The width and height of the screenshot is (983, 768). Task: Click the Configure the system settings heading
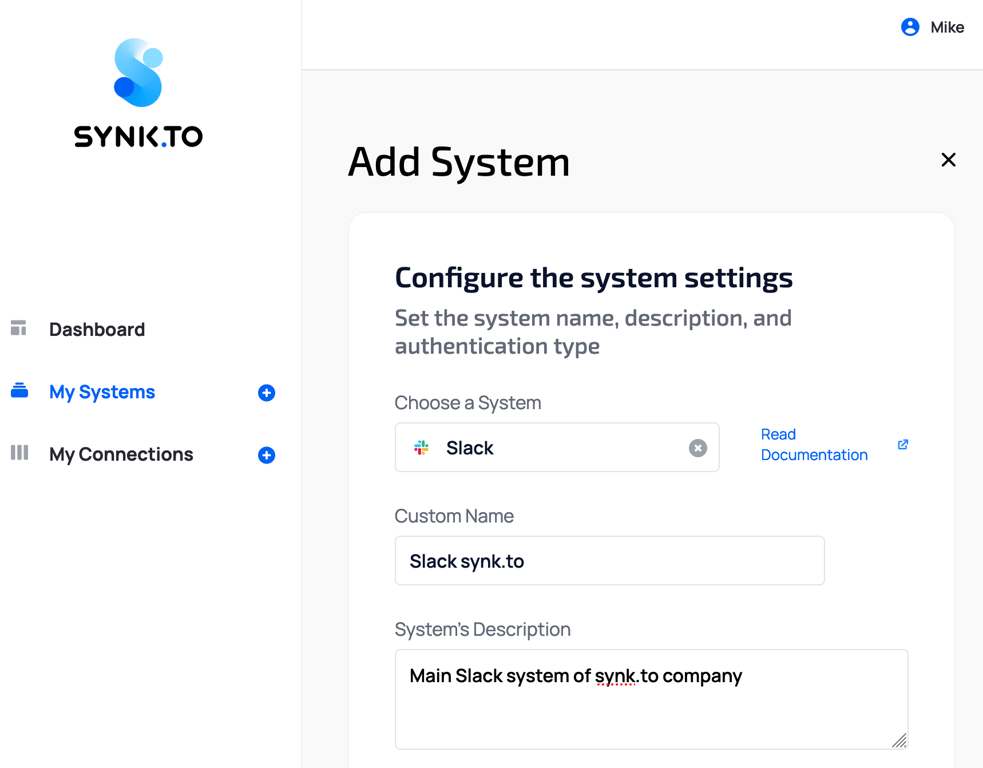click(594, 278)
